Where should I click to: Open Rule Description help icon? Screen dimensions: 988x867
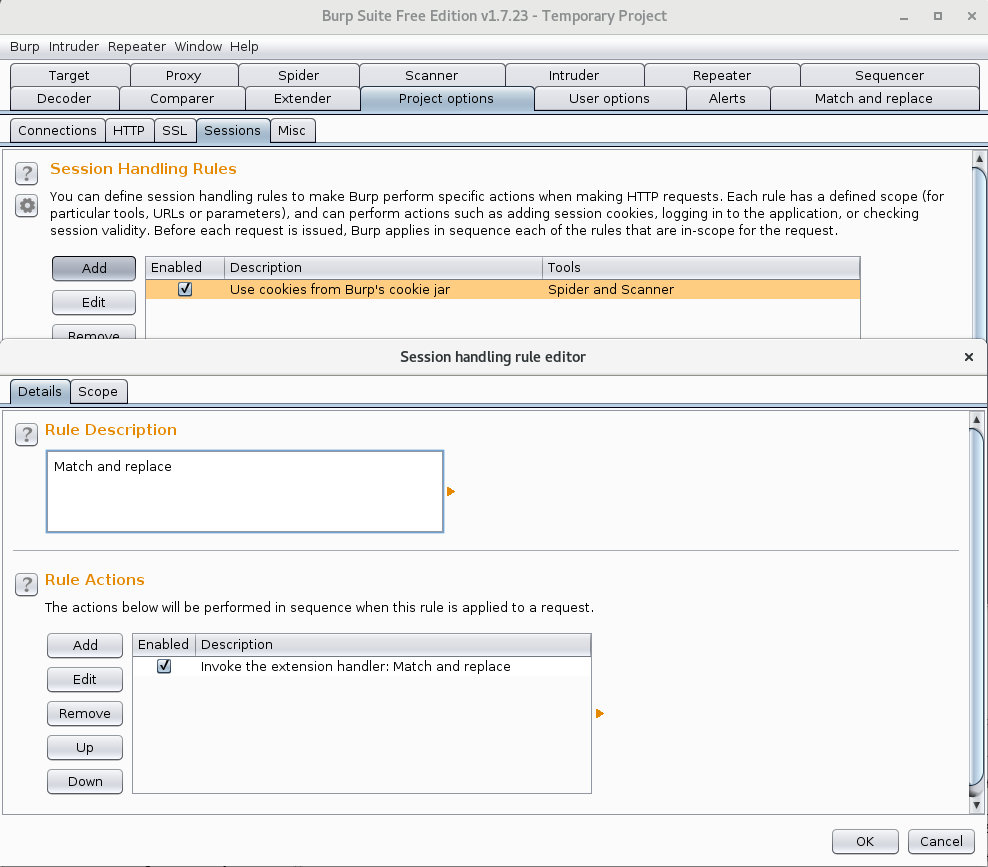pos(26,434)
